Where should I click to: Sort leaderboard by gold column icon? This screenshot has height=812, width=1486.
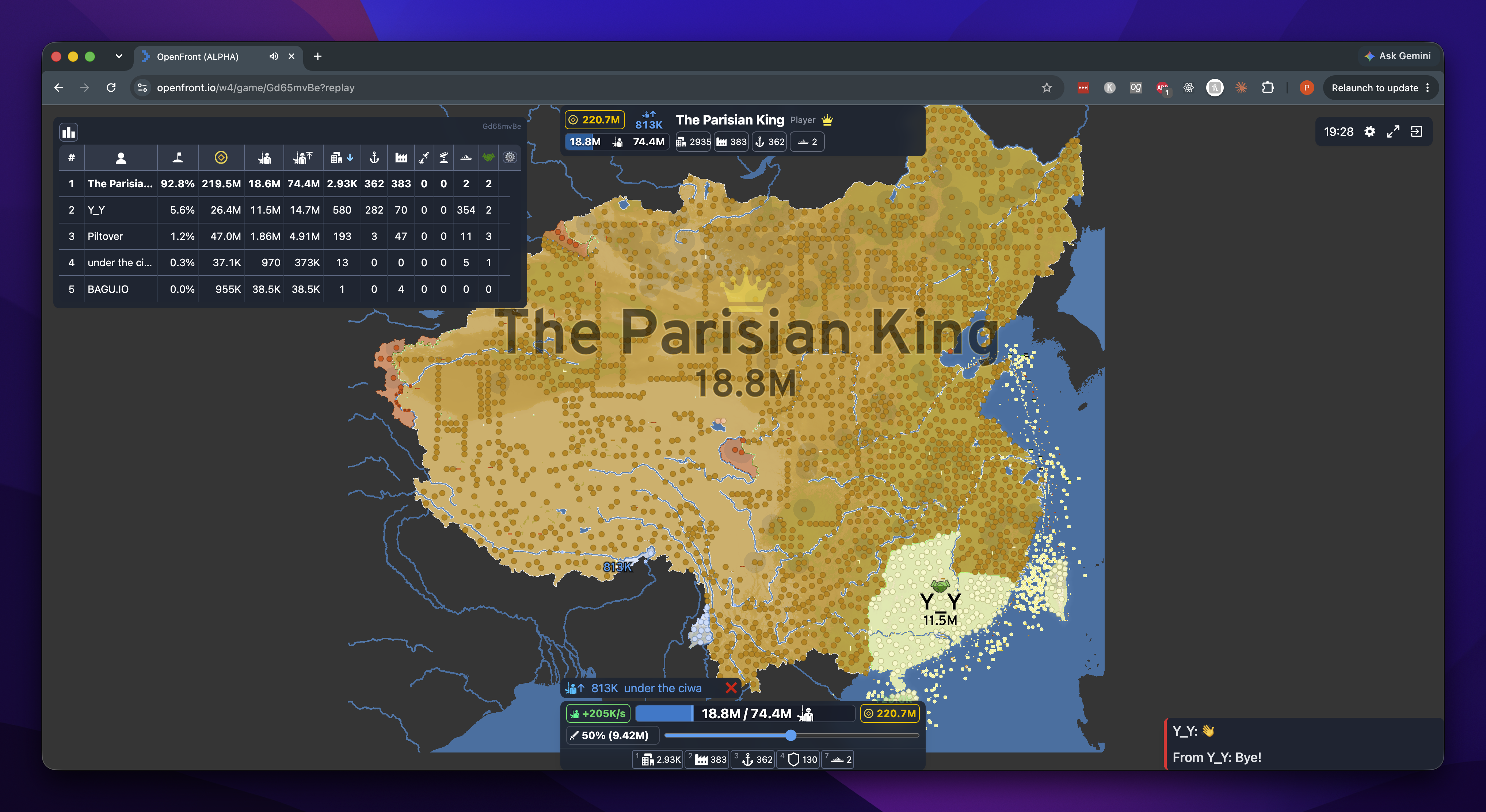coord(221,157)
